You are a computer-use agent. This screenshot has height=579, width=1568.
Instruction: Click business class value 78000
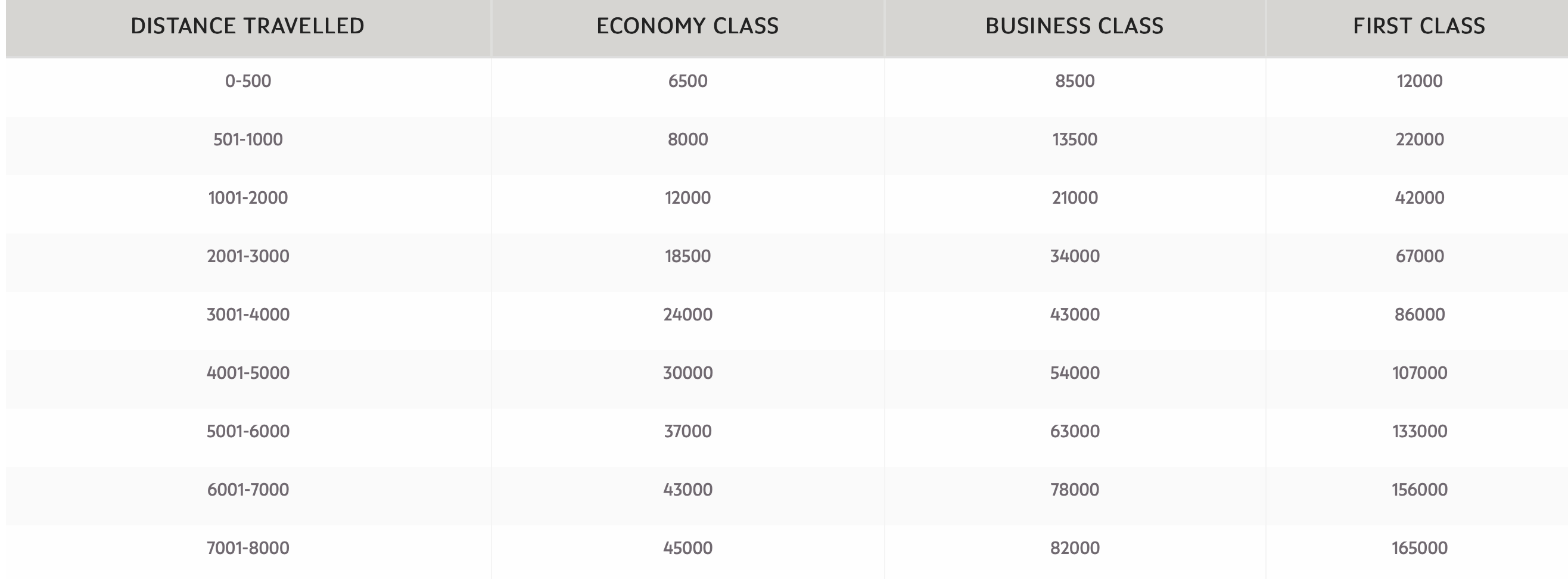click(x=1074, y=490)
